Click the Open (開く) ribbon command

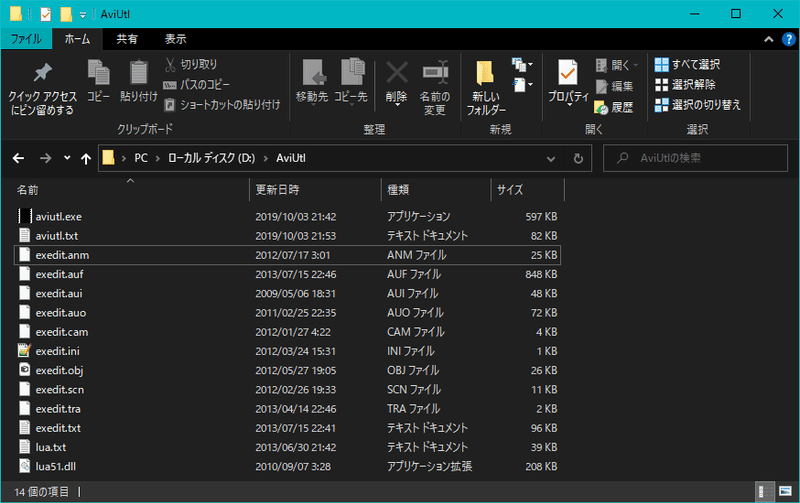[x=616, y=65]
